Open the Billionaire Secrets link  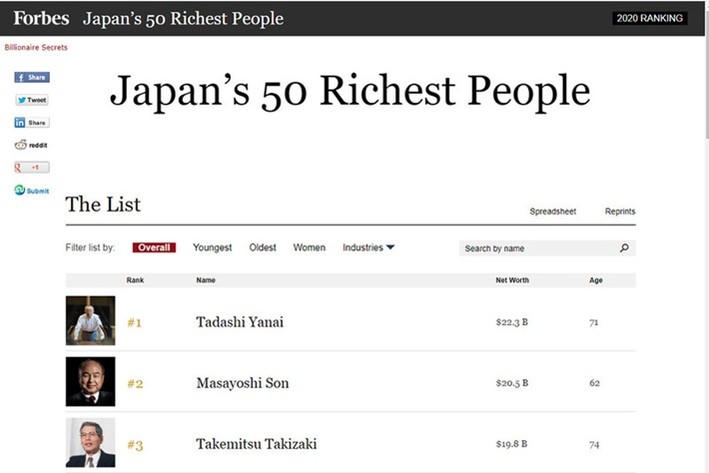click(36, 47)
